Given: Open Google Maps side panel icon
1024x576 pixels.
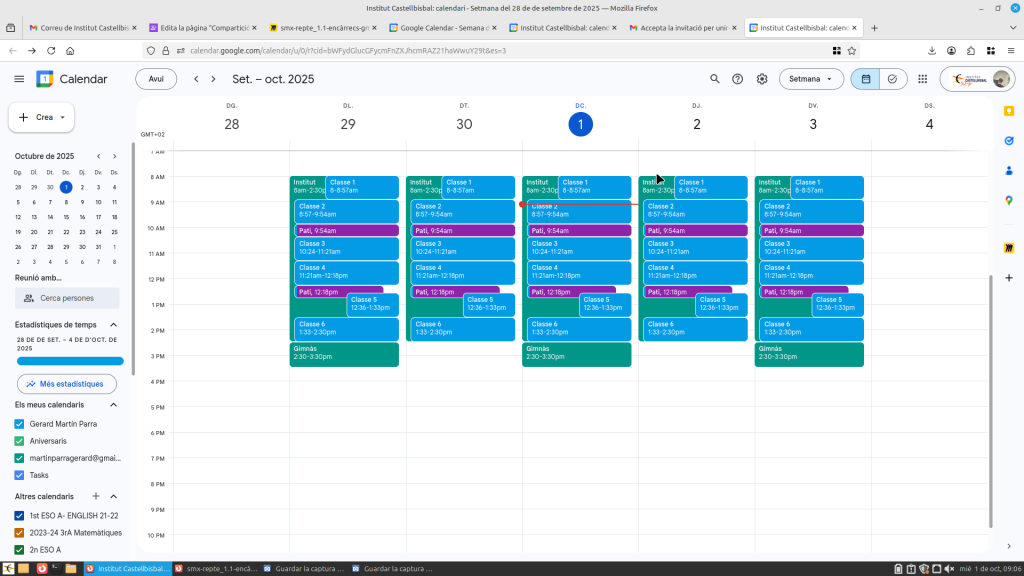Looking at the screenshot, I should coord(1009,200).
